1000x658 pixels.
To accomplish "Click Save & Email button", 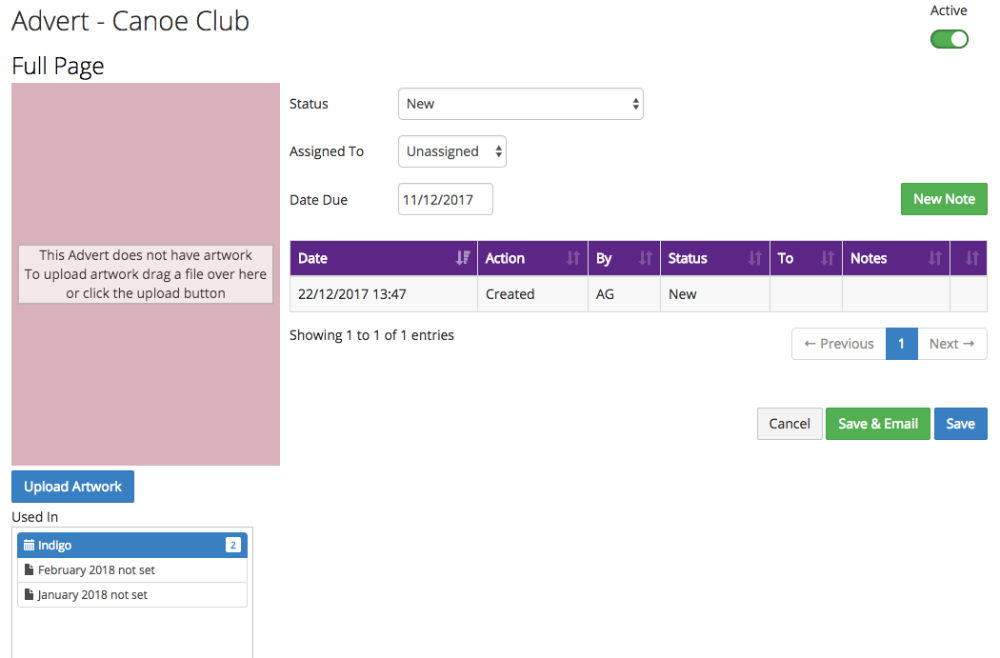I will pyautogui.click(x=877, y=424).
